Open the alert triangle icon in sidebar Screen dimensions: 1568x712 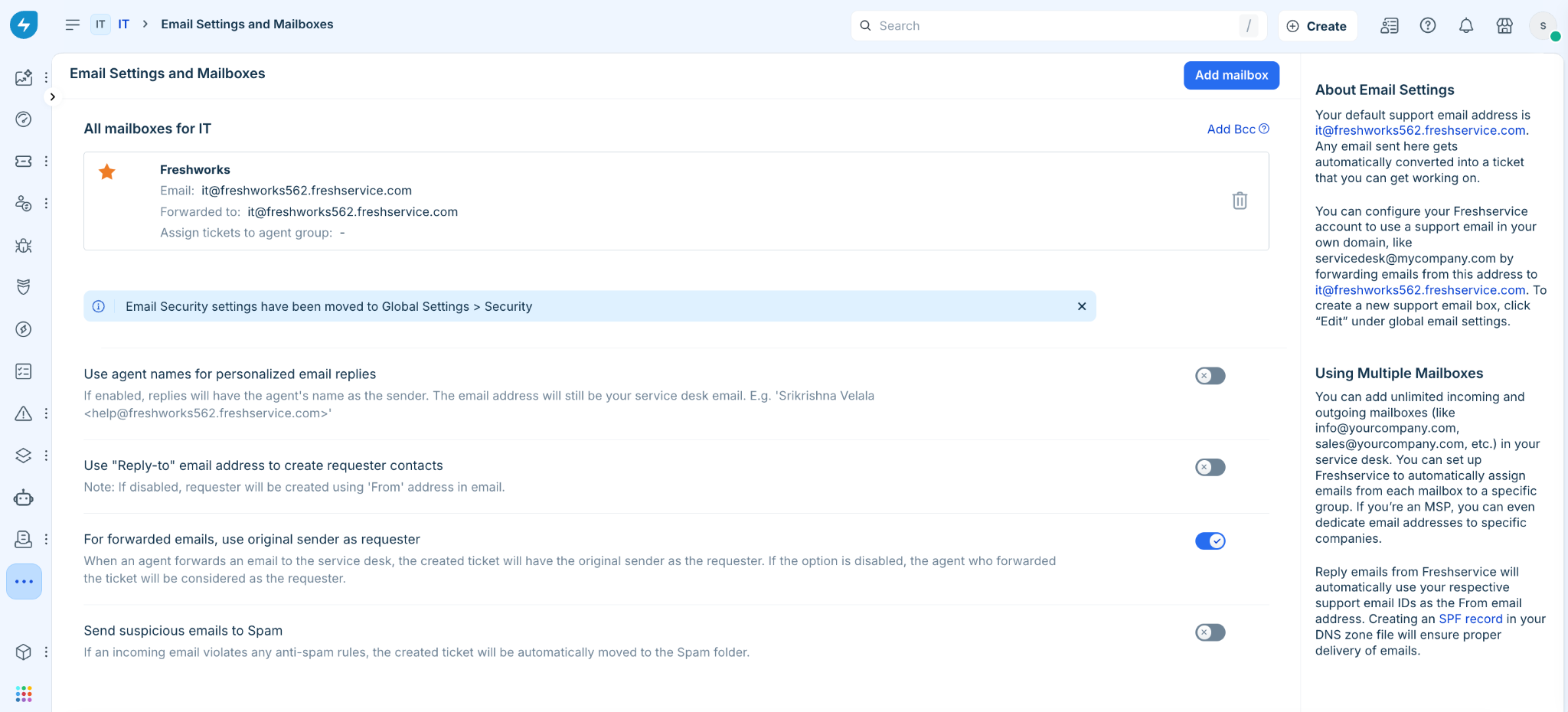pyautogui.click(x=24, y=413)
